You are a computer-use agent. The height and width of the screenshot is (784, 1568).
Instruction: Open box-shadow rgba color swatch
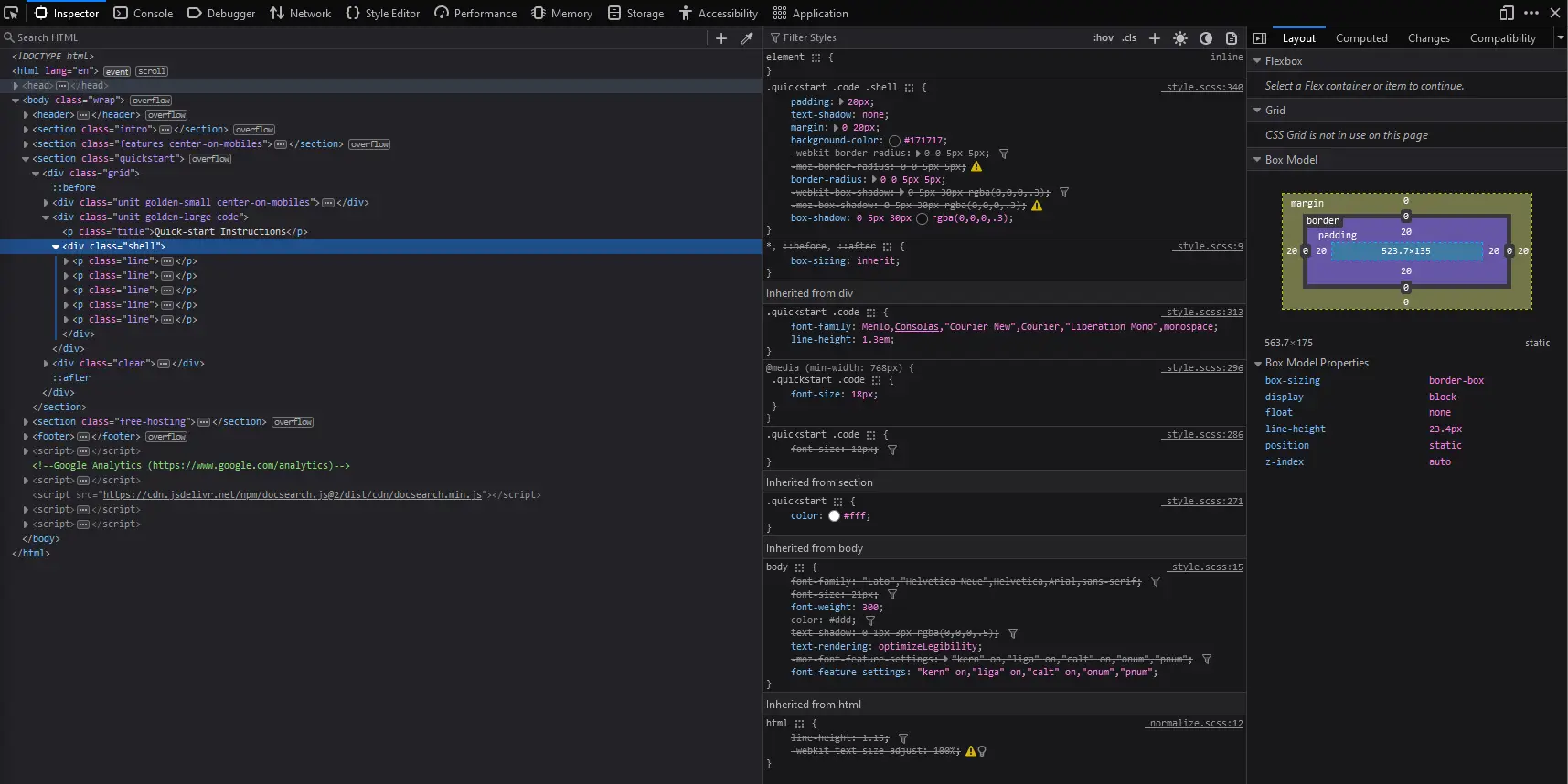pyautogui.click(x=922, y=218)
